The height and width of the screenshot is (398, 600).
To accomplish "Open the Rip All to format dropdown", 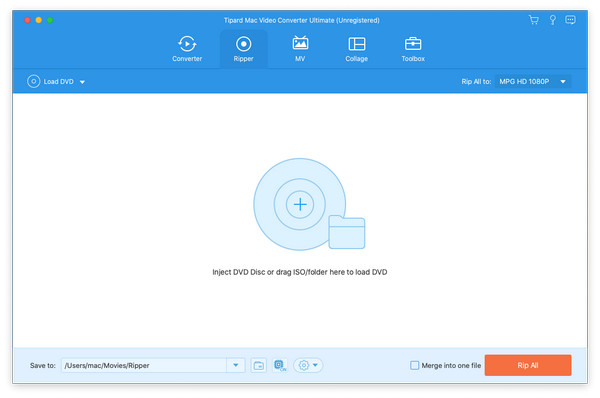I will tap(533, 82).
